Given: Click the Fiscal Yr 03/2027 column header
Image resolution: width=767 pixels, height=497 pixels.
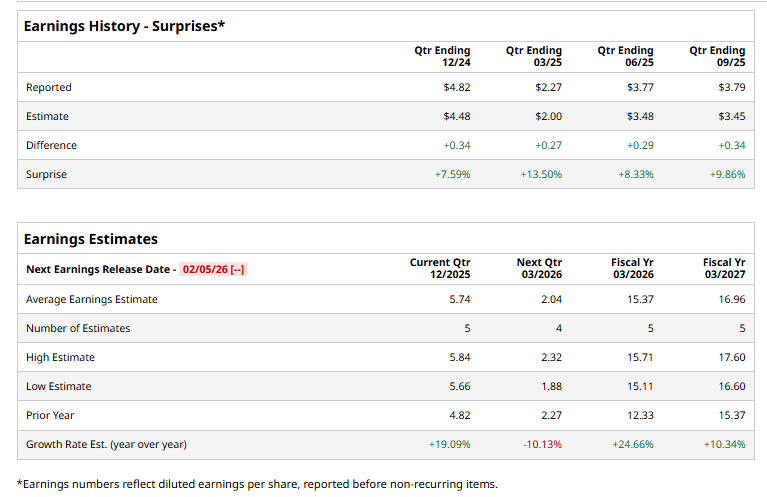Looking at the screenshot, I should point(724,268).
